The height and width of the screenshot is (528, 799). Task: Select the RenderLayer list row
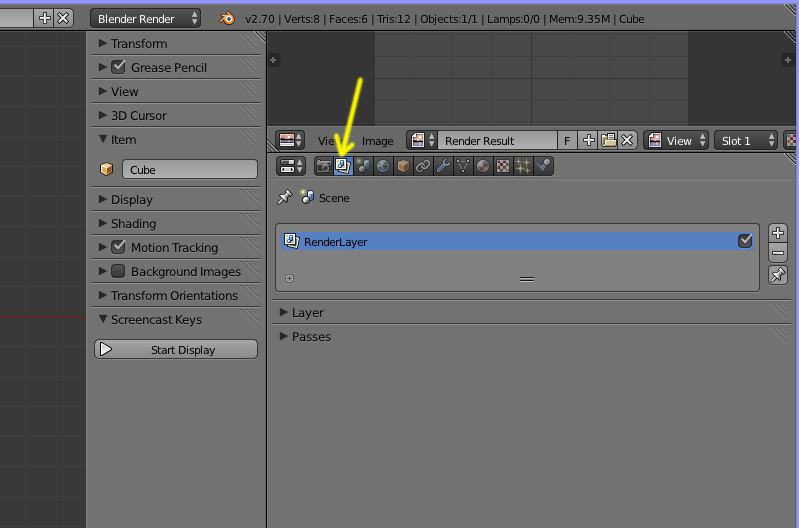517,241
